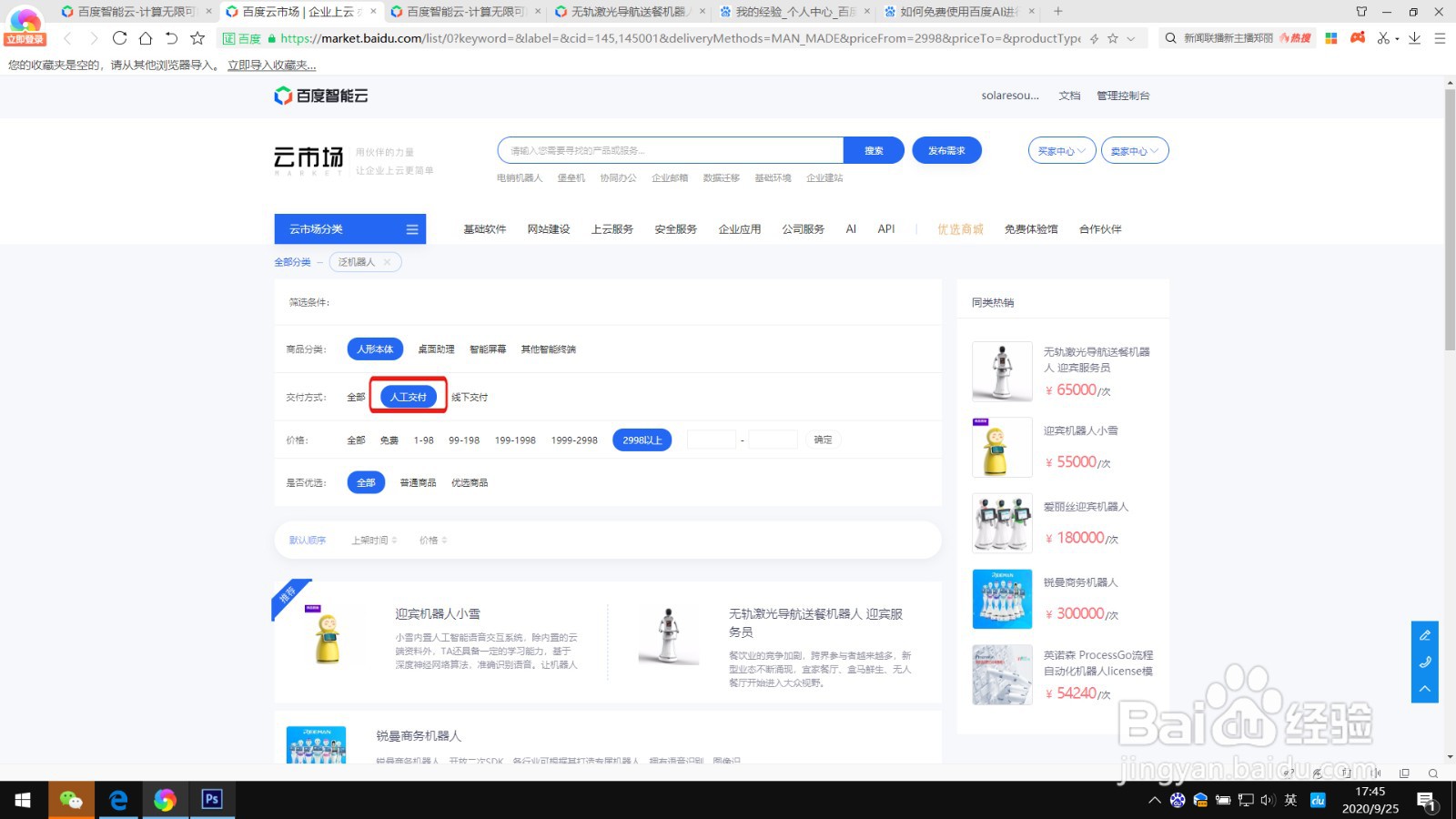Click the back-to-top arrow icon
Image resolution: width=1456 pixels, height=819 pixels.
point(1425,689)
